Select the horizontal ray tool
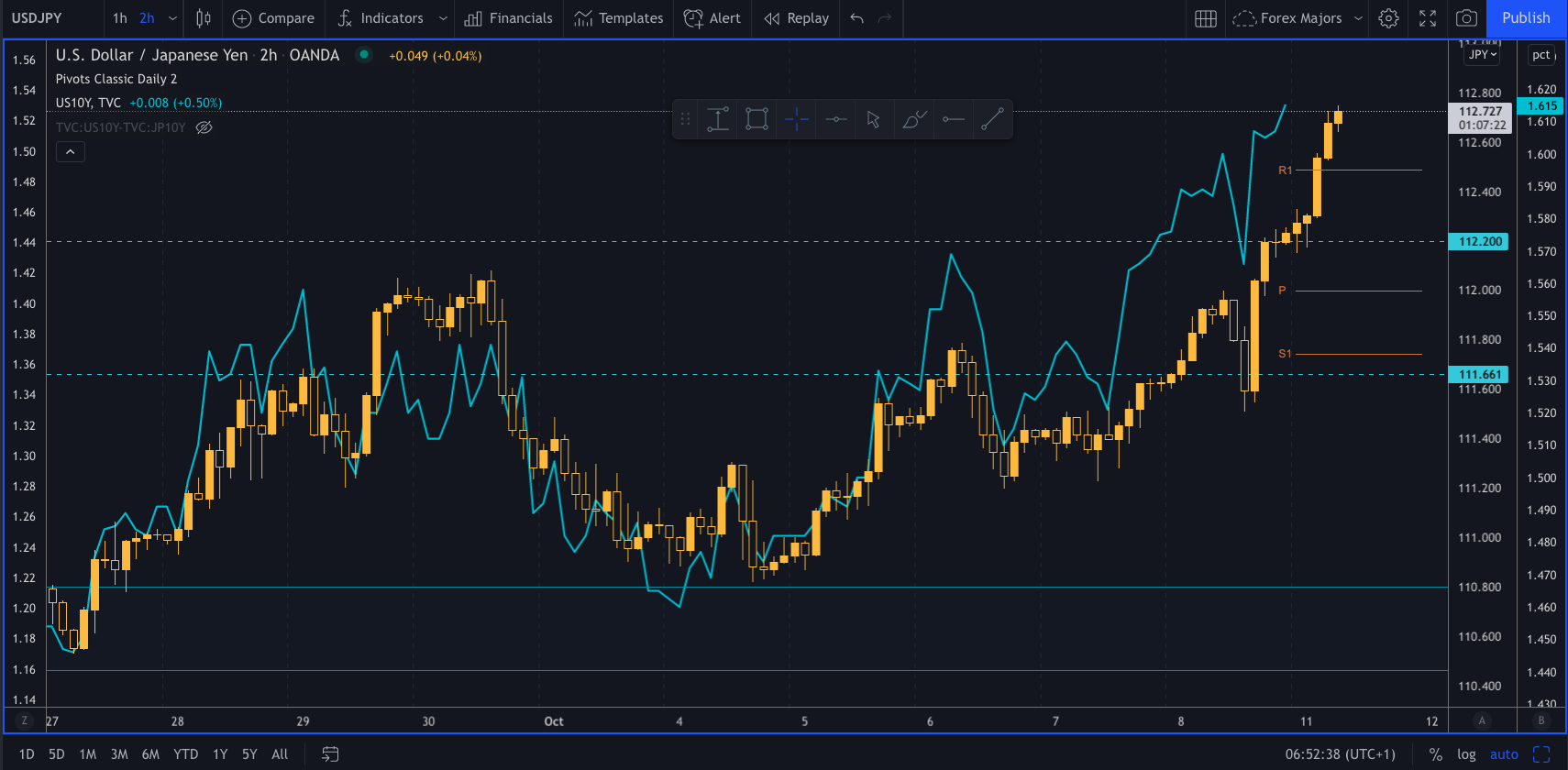This screenshot has width=1568, height=770. [x=954, y=119]
